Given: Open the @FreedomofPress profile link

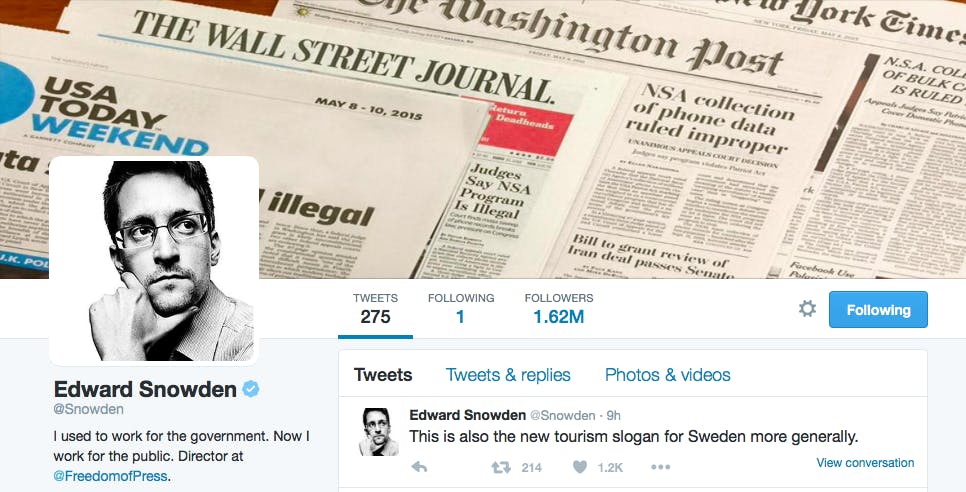Looking at the screenshot, I should (x=111, y=477).
